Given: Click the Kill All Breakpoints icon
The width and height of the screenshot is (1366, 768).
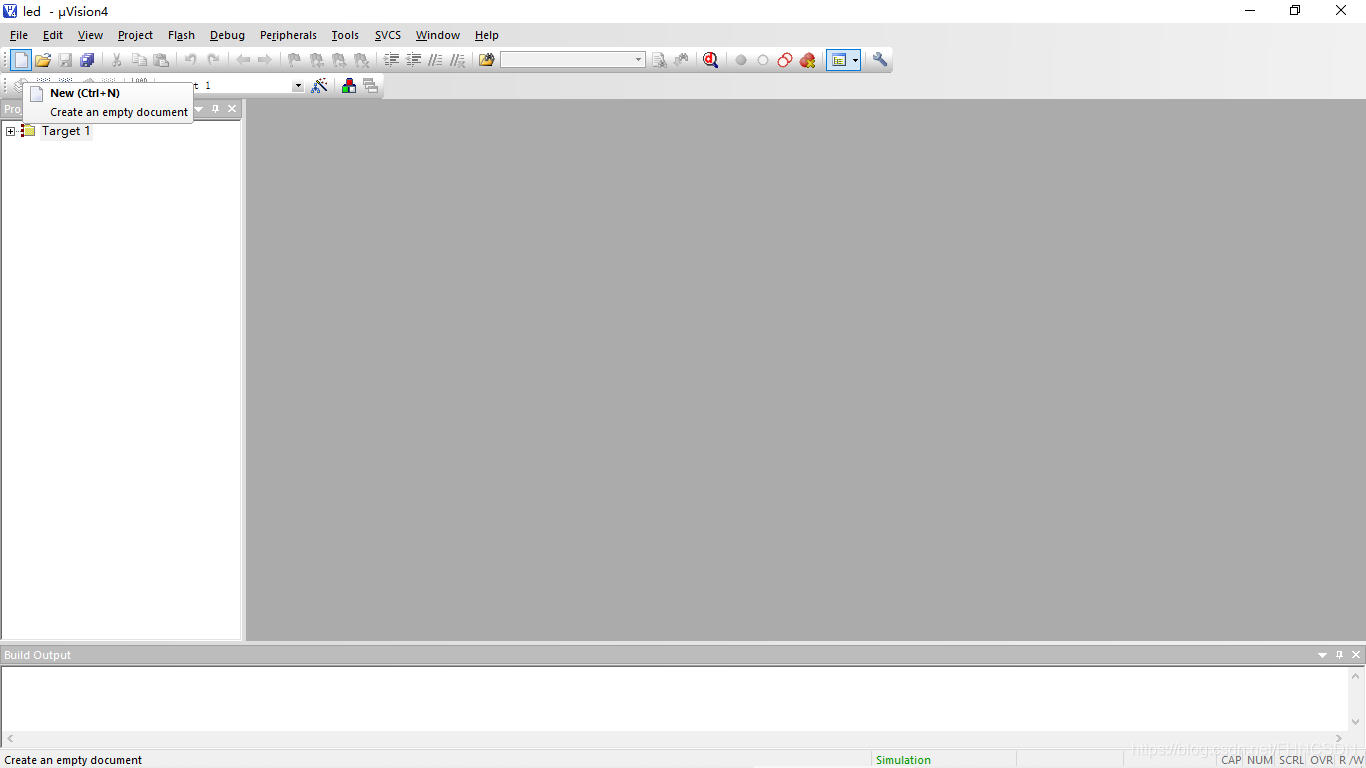Looking at the screenshot, I should 807,60.
